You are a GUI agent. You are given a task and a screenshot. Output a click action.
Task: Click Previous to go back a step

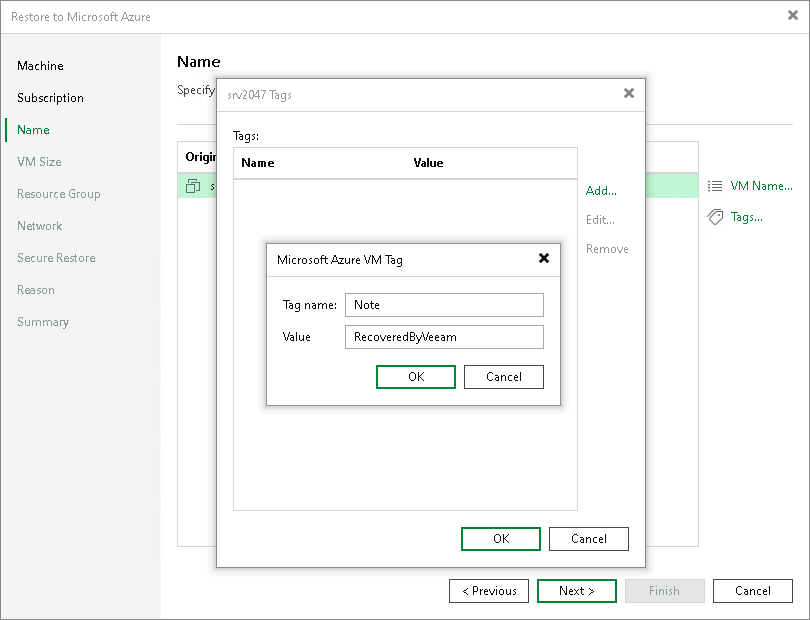488,590
